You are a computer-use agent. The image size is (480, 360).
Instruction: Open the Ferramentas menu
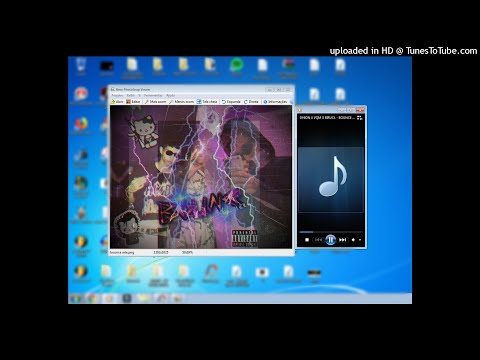point(153,95)
